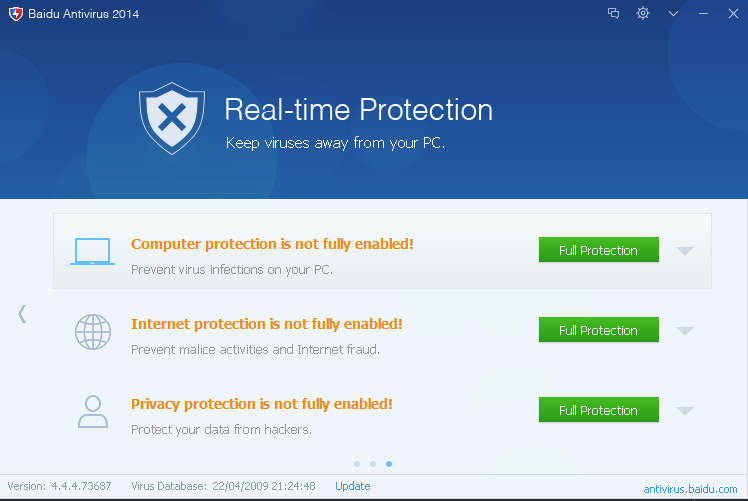Open the title bar dropdown menu arrow

point(673,13)
